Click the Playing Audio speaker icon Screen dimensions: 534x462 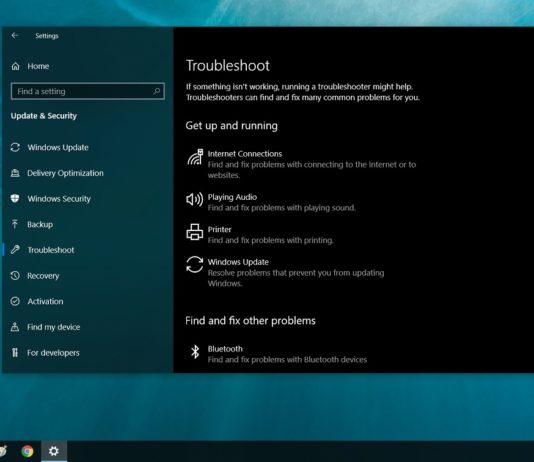click(195, 200)
